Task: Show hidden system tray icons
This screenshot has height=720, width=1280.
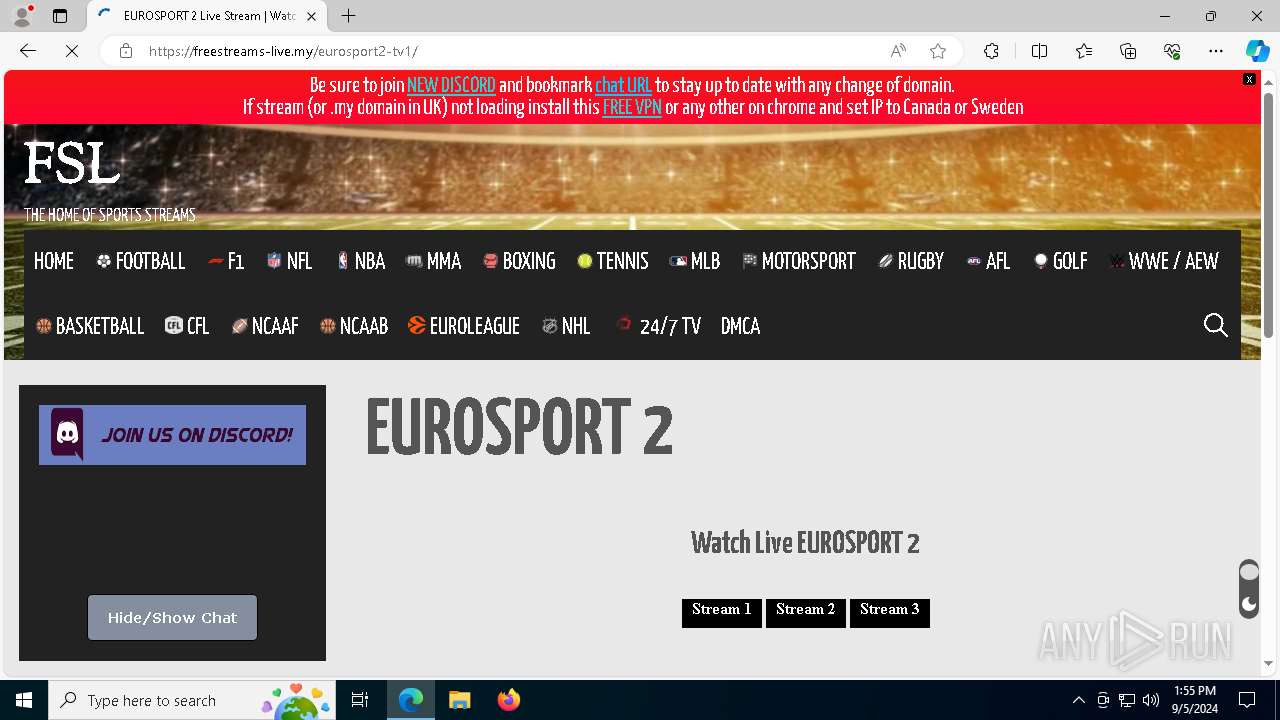Action: pyautogui.click(x=1078, y=700)
